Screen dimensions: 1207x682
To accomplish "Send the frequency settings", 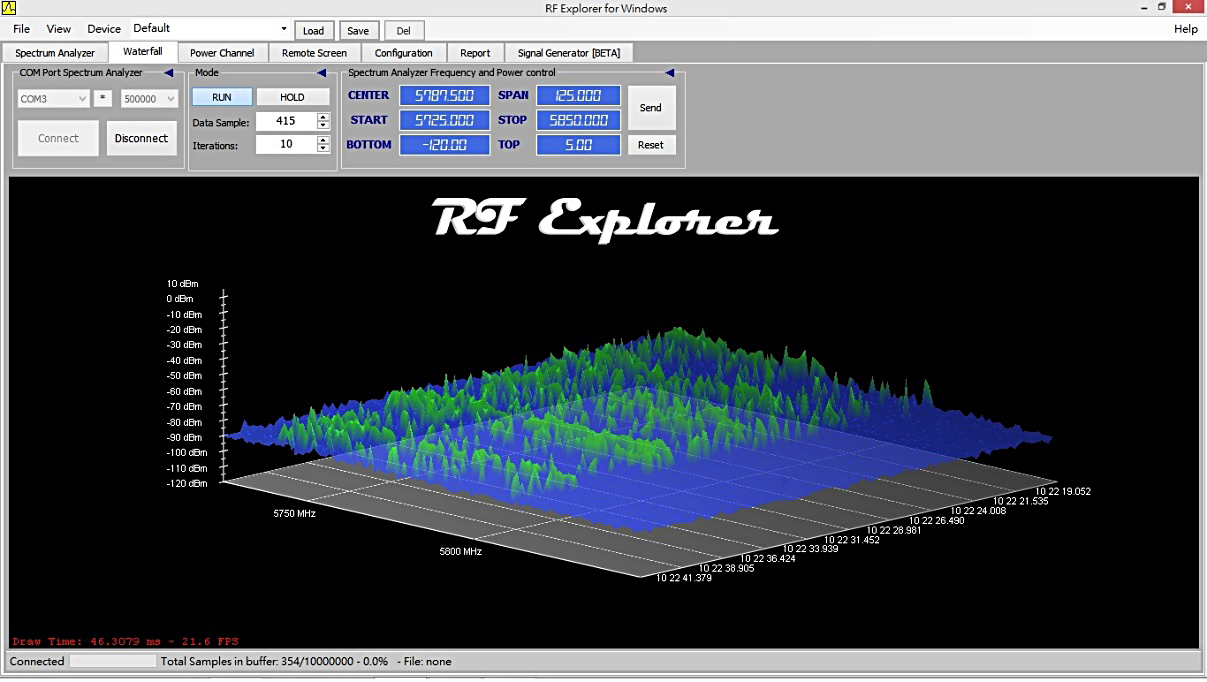I will pyautogui.click(x=651, y=108).
